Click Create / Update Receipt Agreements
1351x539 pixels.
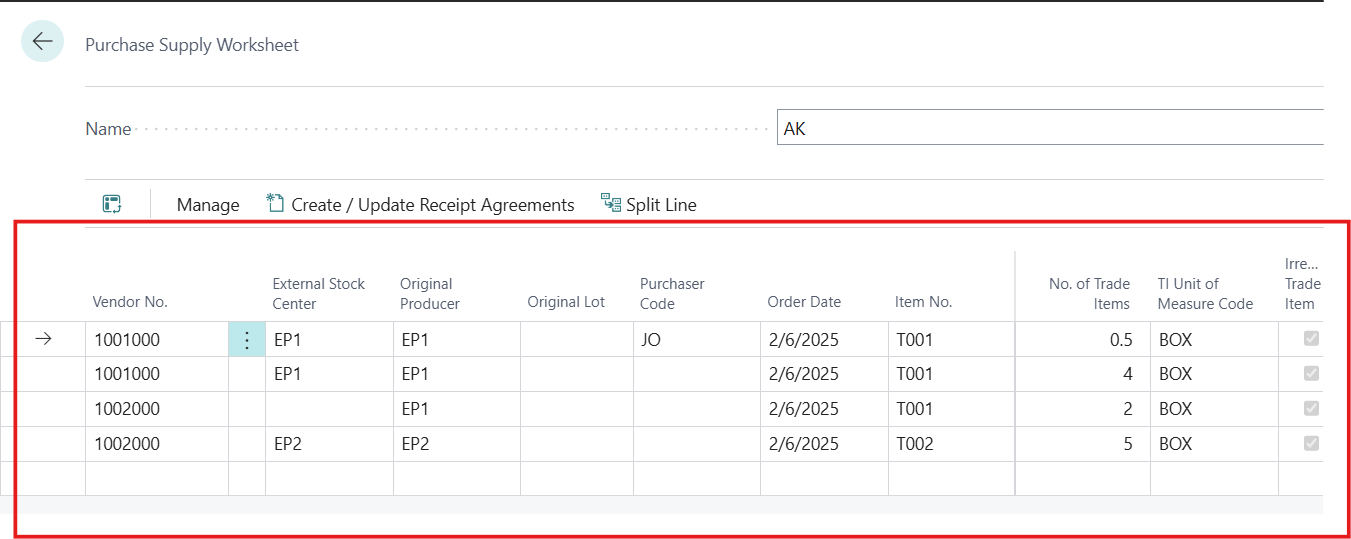pyautogui.click(x=432, y=205)
